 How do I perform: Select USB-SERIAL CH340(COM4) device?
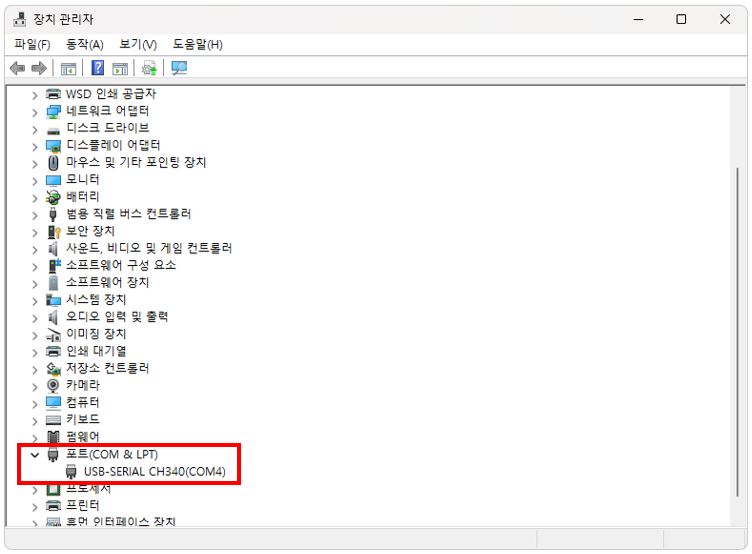click(x=154, y=471)
